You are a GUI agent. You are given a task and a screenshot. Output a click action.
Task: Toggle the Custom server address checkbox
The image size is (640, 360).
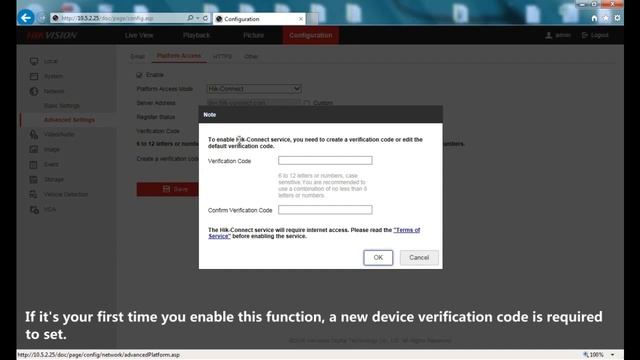click(307, 103)
